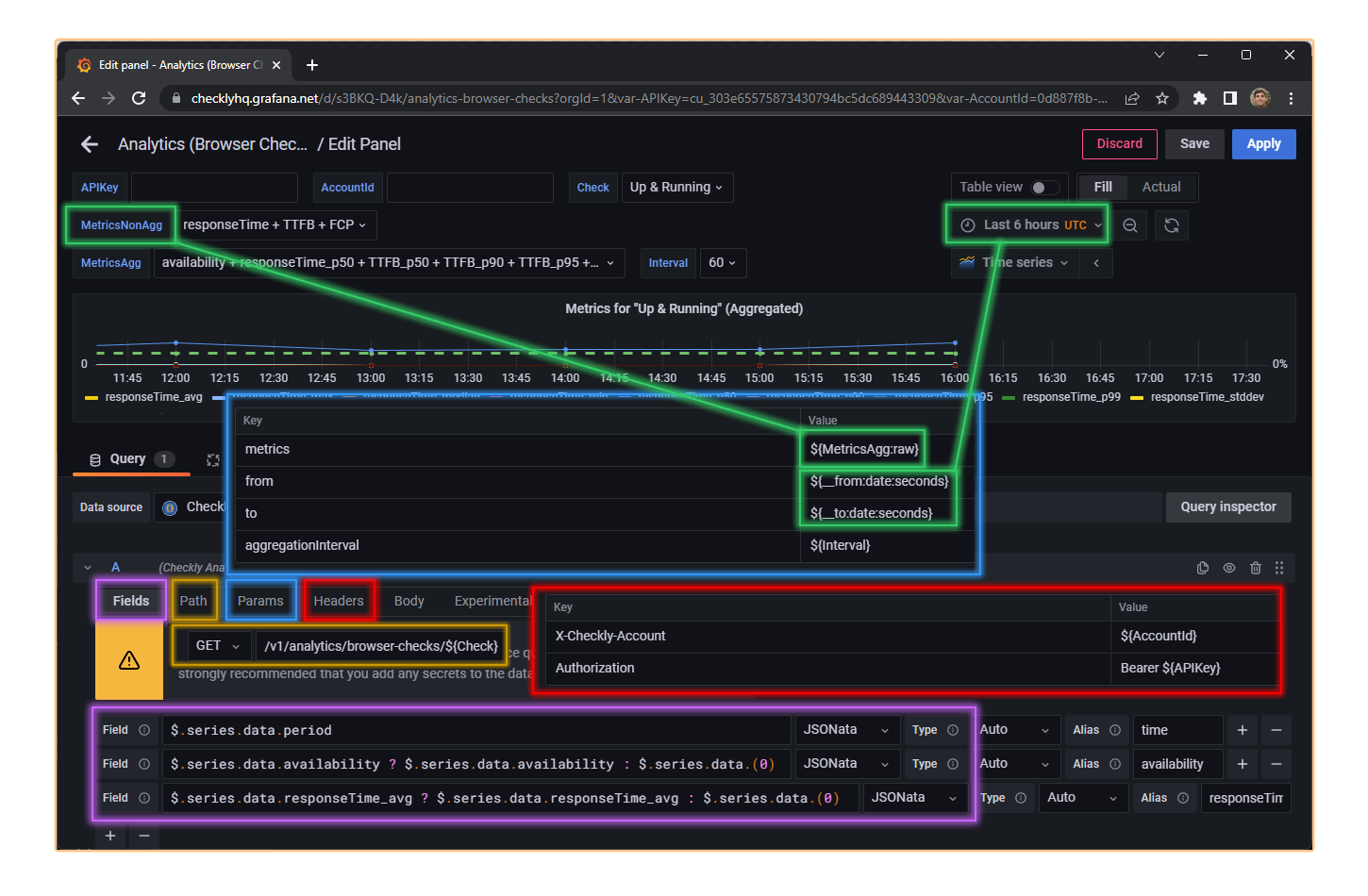The width and height of the screenshot is (1368, 896).
Task: Click the warning triangle in the Fields section
Action: coord(129,660)
